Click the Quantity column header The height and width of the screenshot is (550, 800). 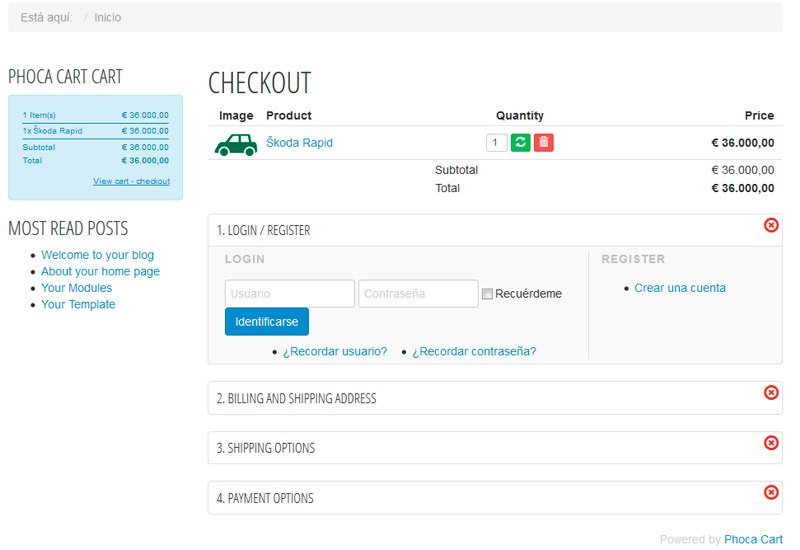520,115
